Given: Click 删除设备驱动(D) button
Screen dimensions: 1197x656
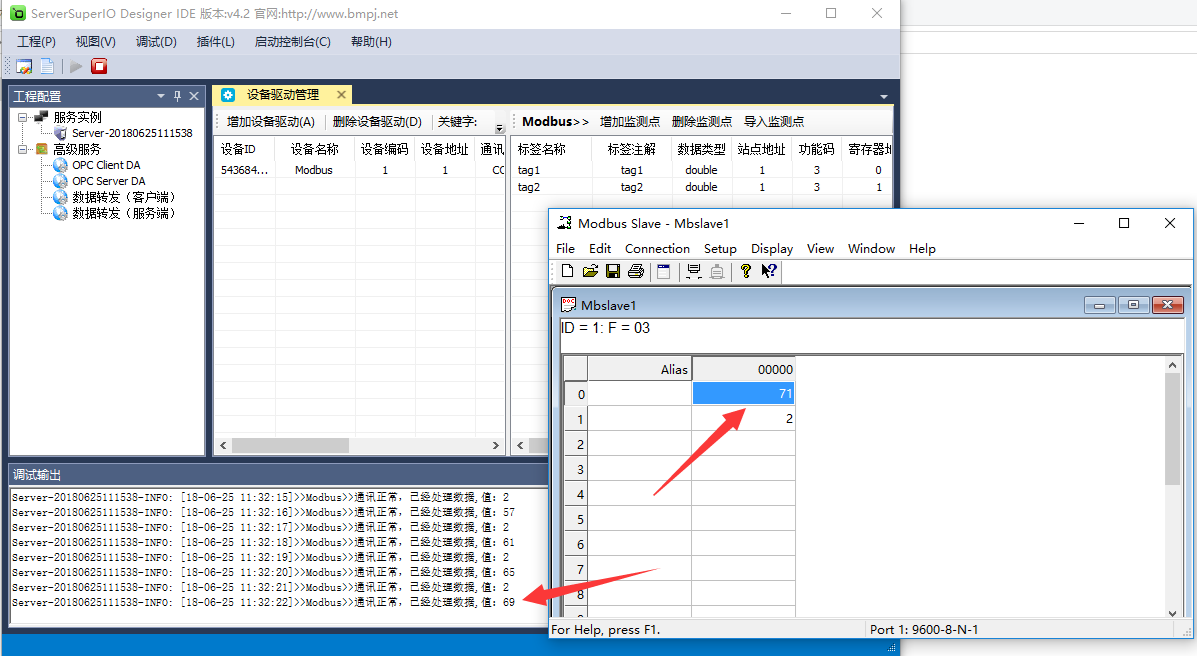Looking at the screenshot, I should coord(377,121).
